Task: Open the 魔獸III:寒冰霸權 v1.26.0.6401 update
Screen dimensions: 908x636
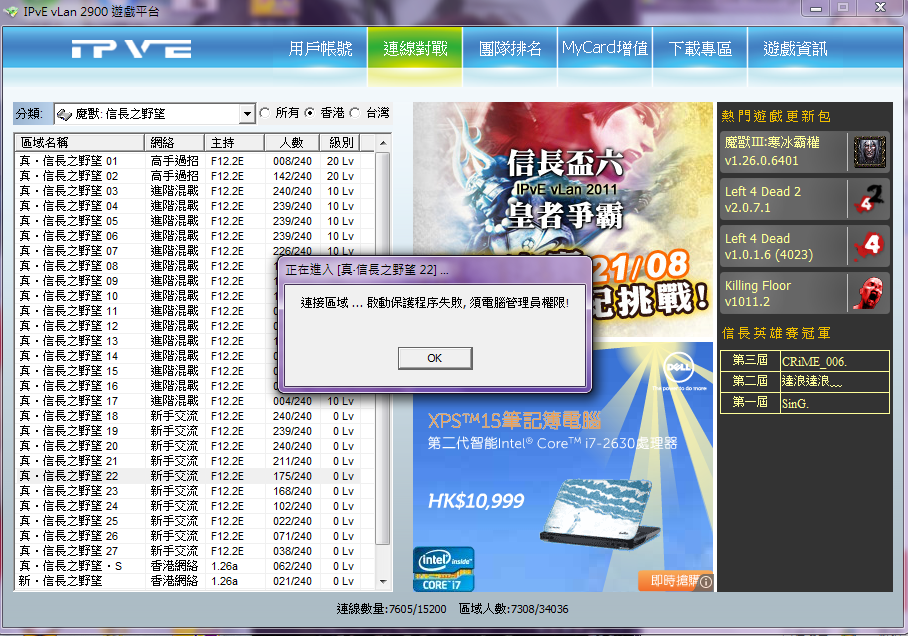Action: pos(804,152)
